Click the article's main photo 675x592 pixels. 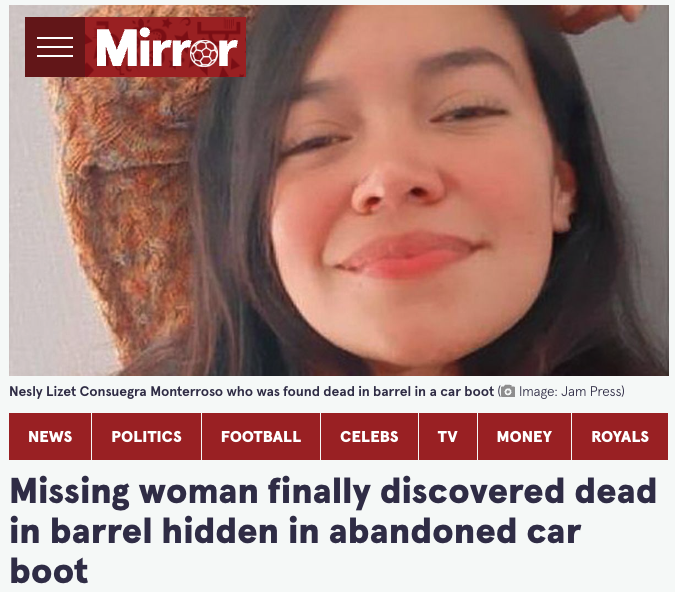click(x=339, y=190)
